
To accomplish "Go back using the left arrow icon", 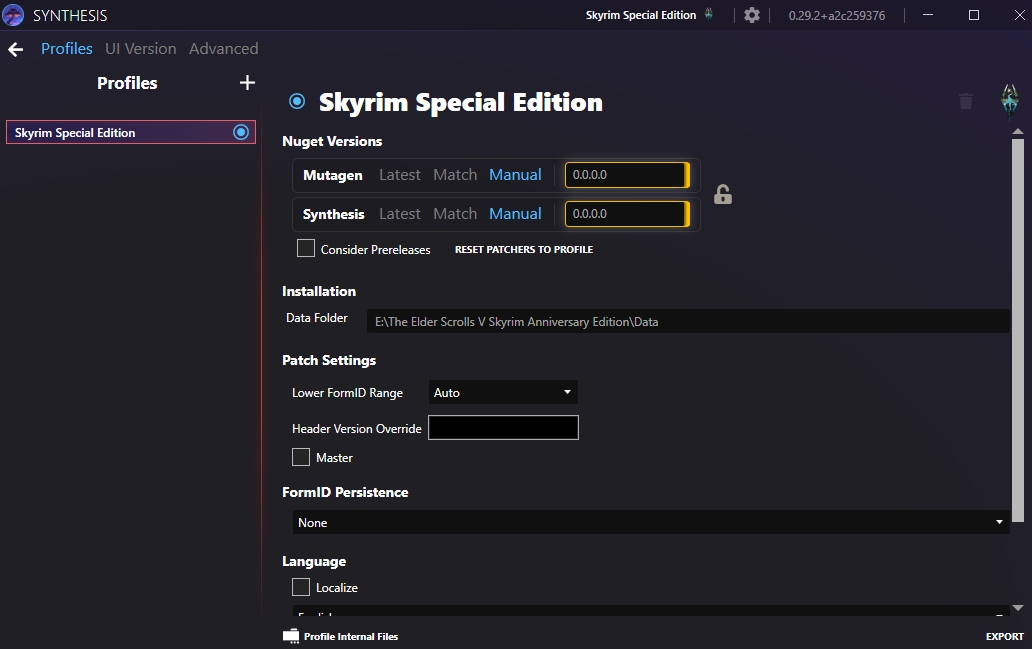I will [x=16, y=49].
